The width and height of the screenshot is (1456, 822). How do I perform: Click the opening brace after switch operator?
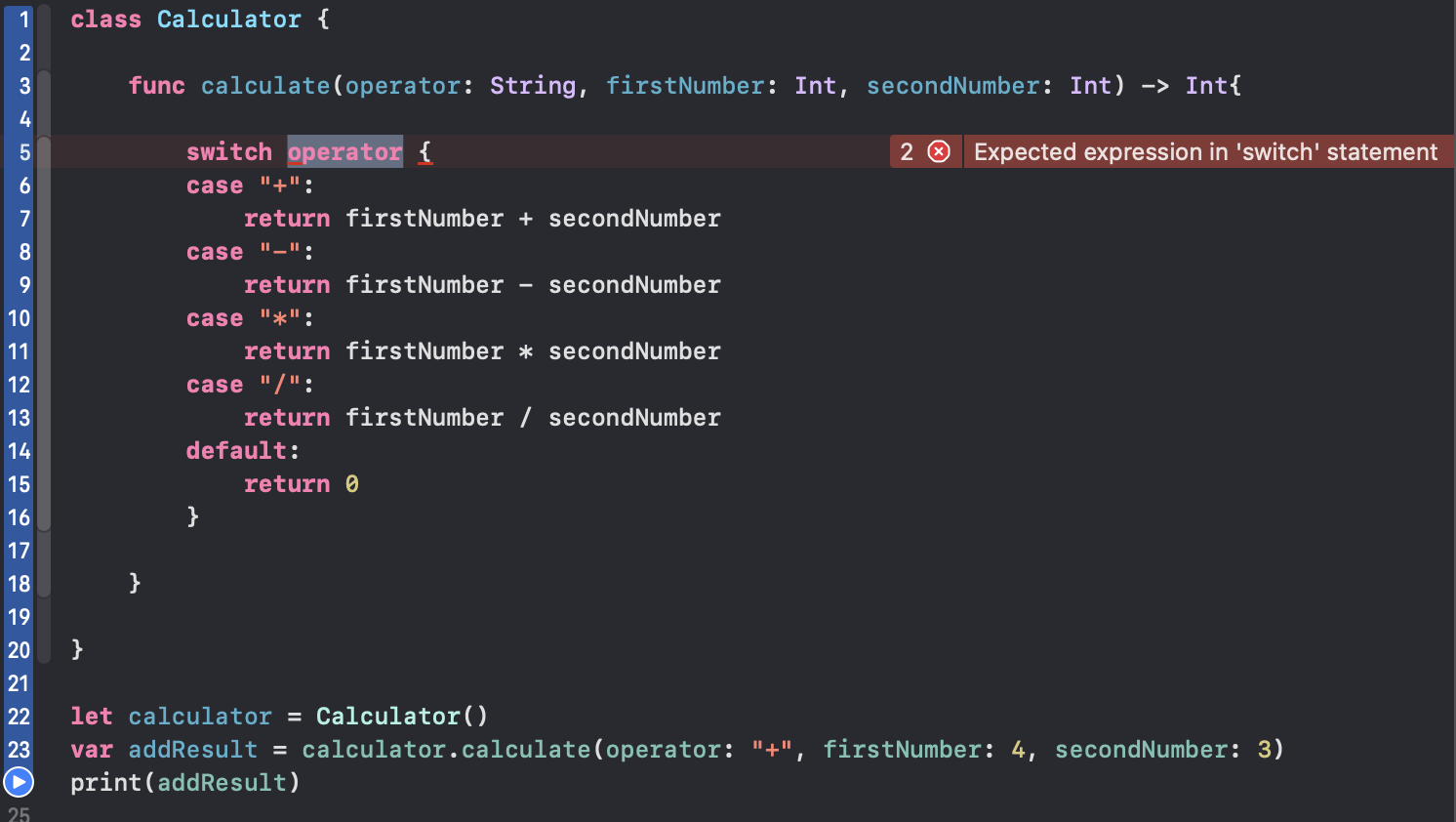coord(425,152)
